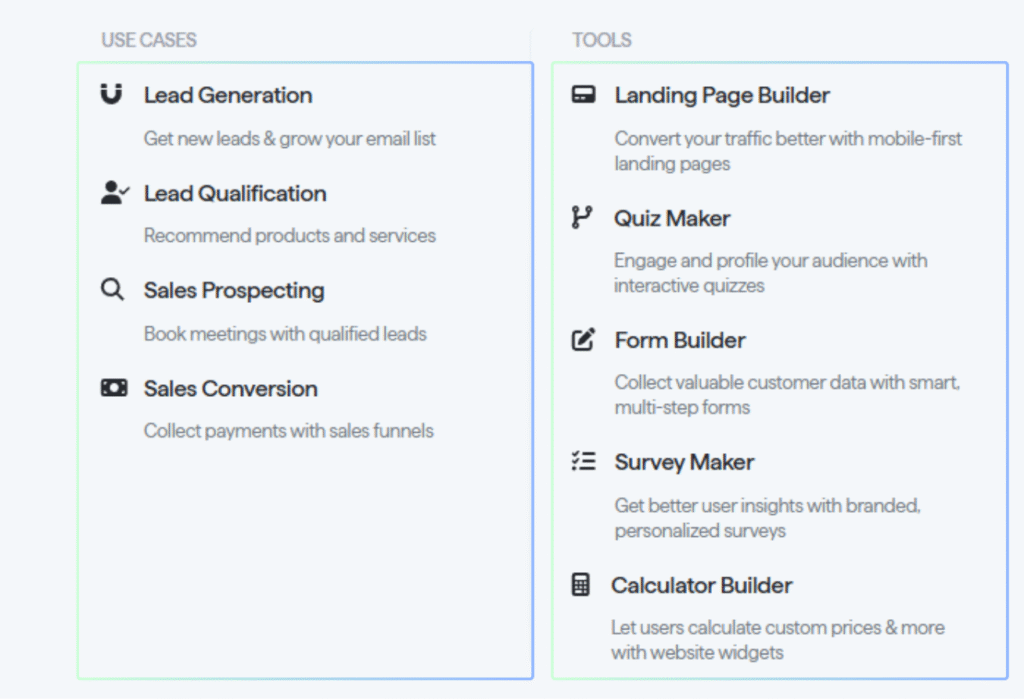Click the calculator icon for Calculator Builder

pyautogui.click(x=581, y=585)
